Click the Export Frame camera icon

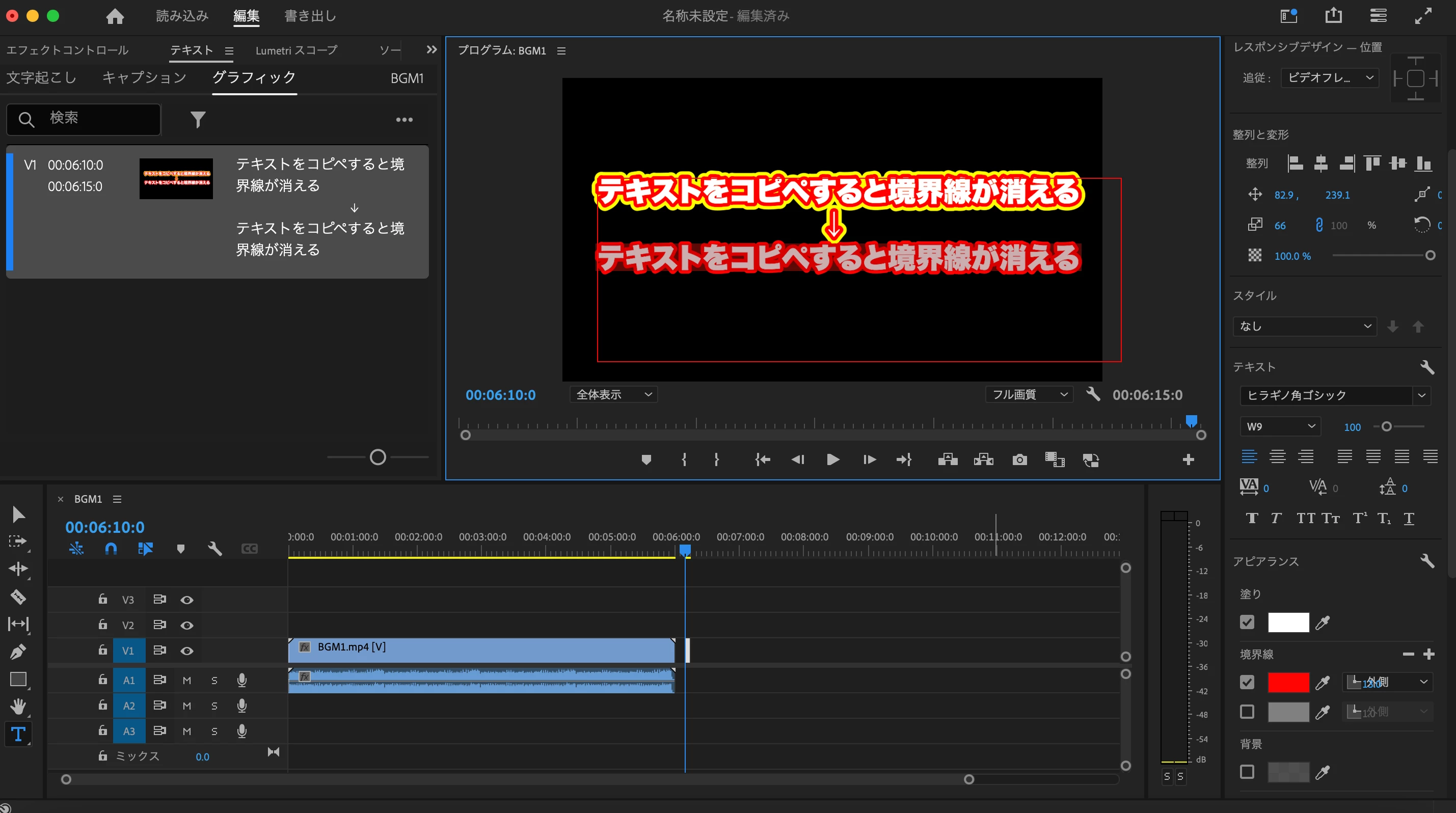pos(1019,460)
